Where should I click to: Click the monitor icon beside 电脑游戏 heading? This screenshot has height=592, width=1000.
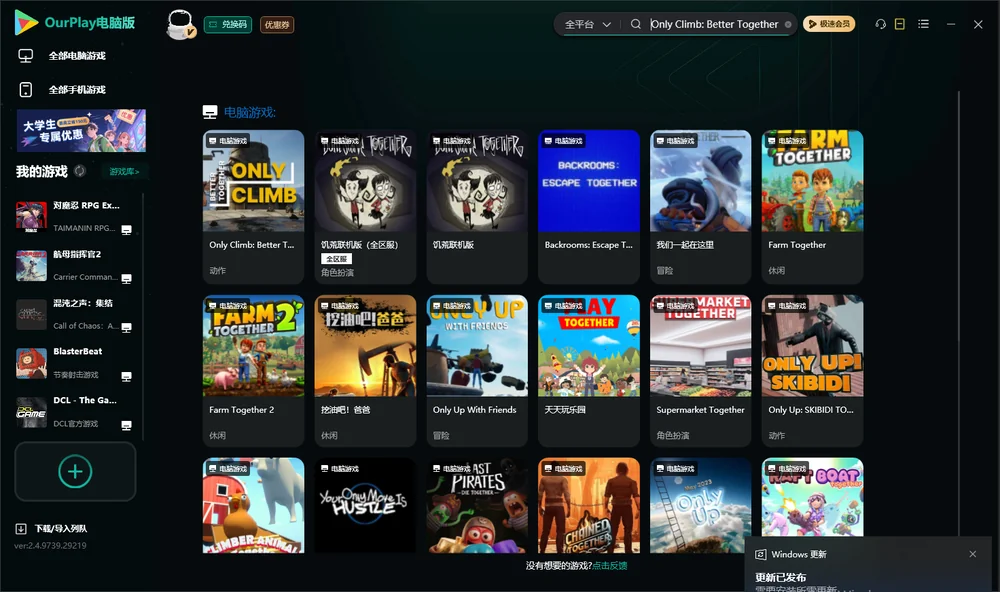(210, 112)
